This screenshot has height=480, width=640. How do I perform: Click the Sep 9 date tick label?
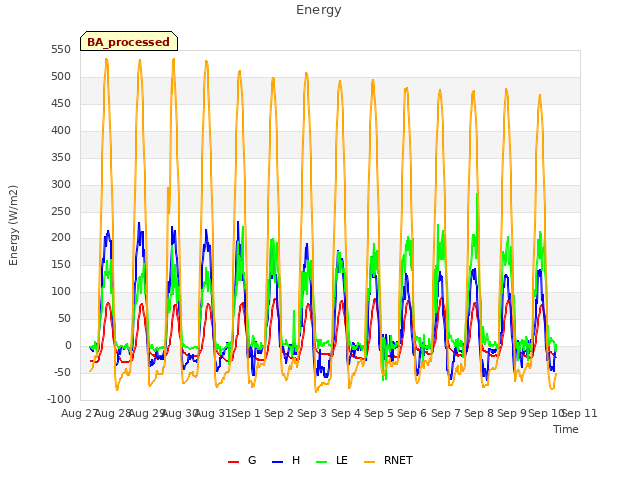click(512, 413)
